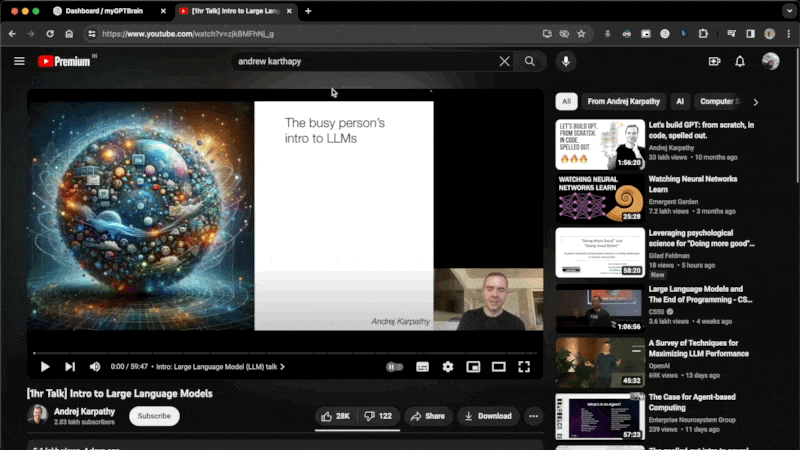This screenshot has width=800, height=450.
Task: Open the Chrome three-dot menu
Action: (789, 34)
